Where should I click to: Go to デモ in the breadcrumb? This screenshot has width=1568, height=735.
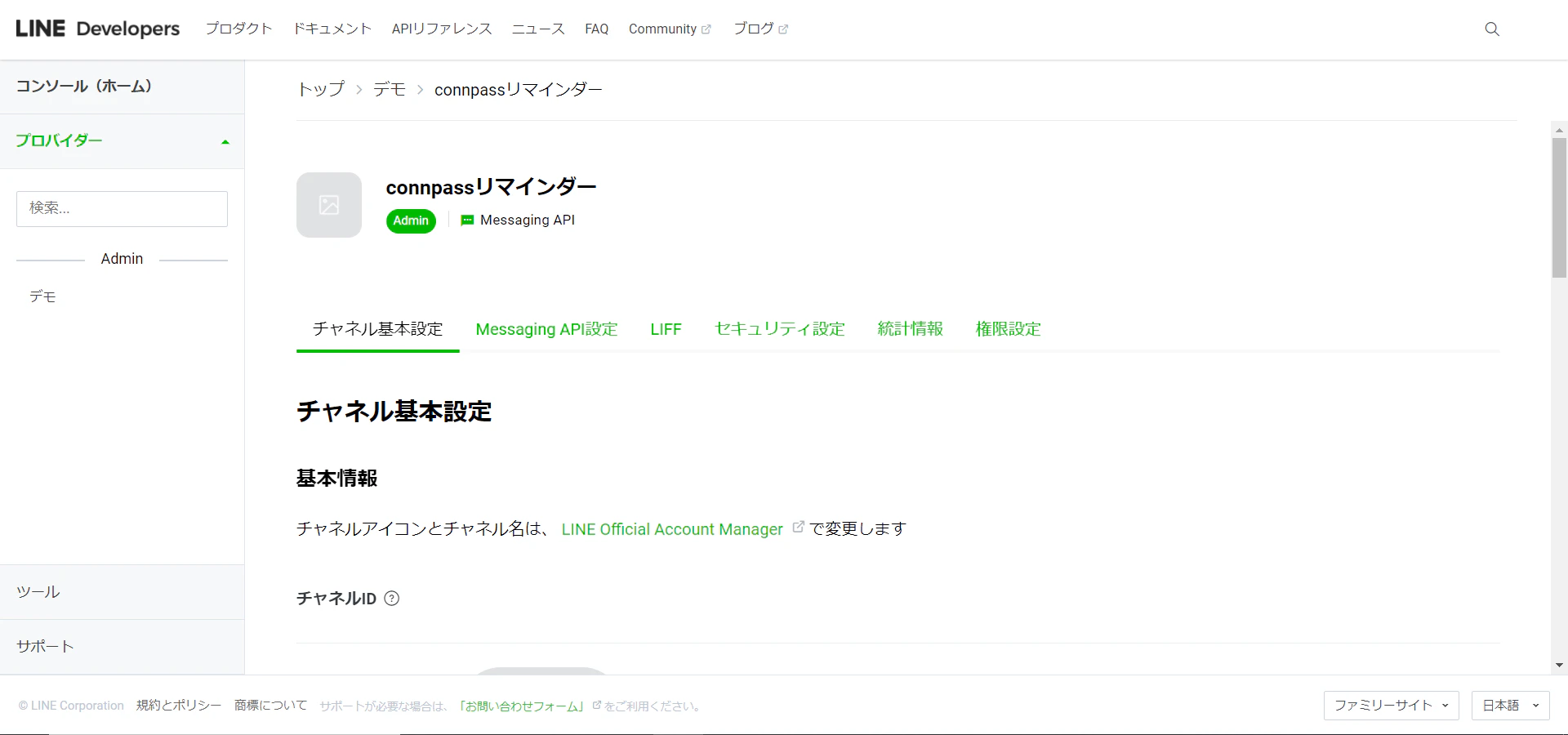click(x=390, y=89)
